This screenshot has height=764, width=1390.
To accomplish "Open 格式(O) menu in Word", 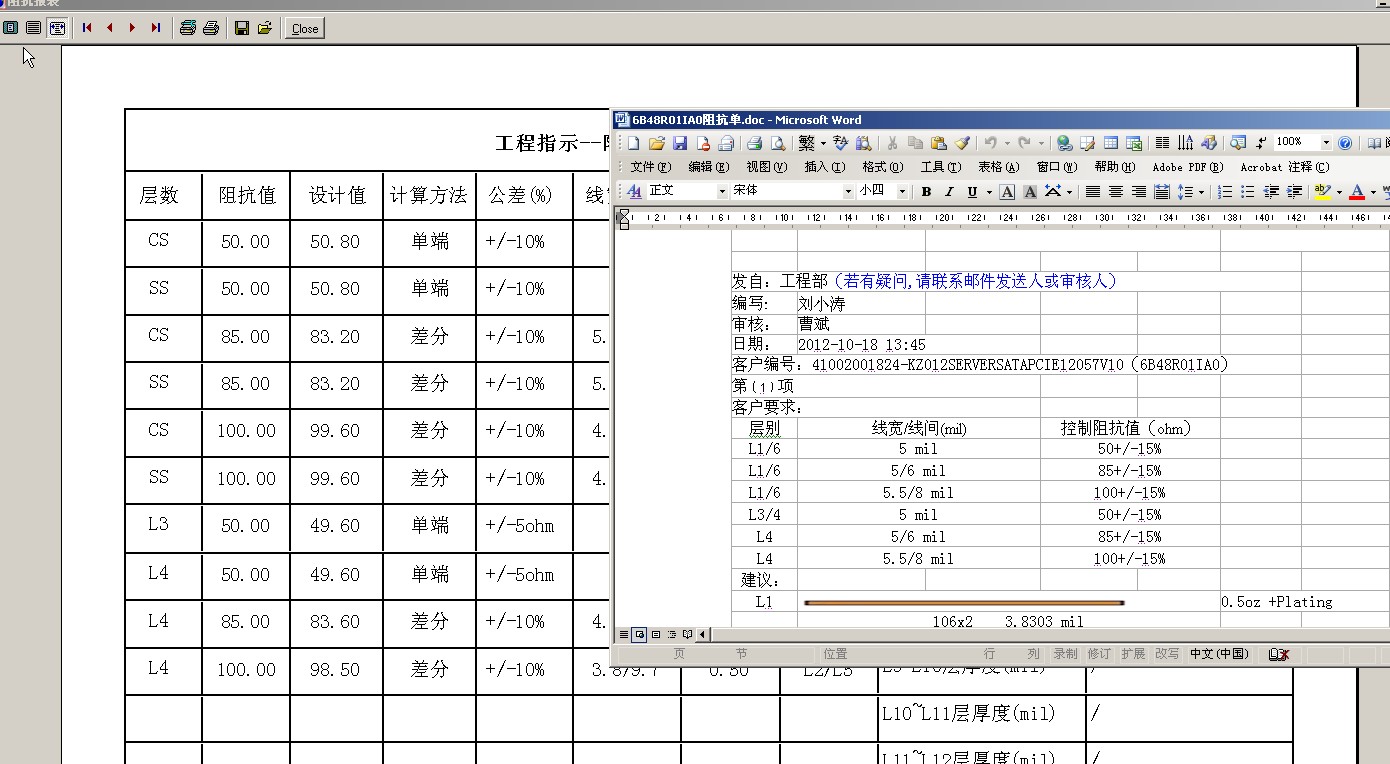I will [883, 167].
